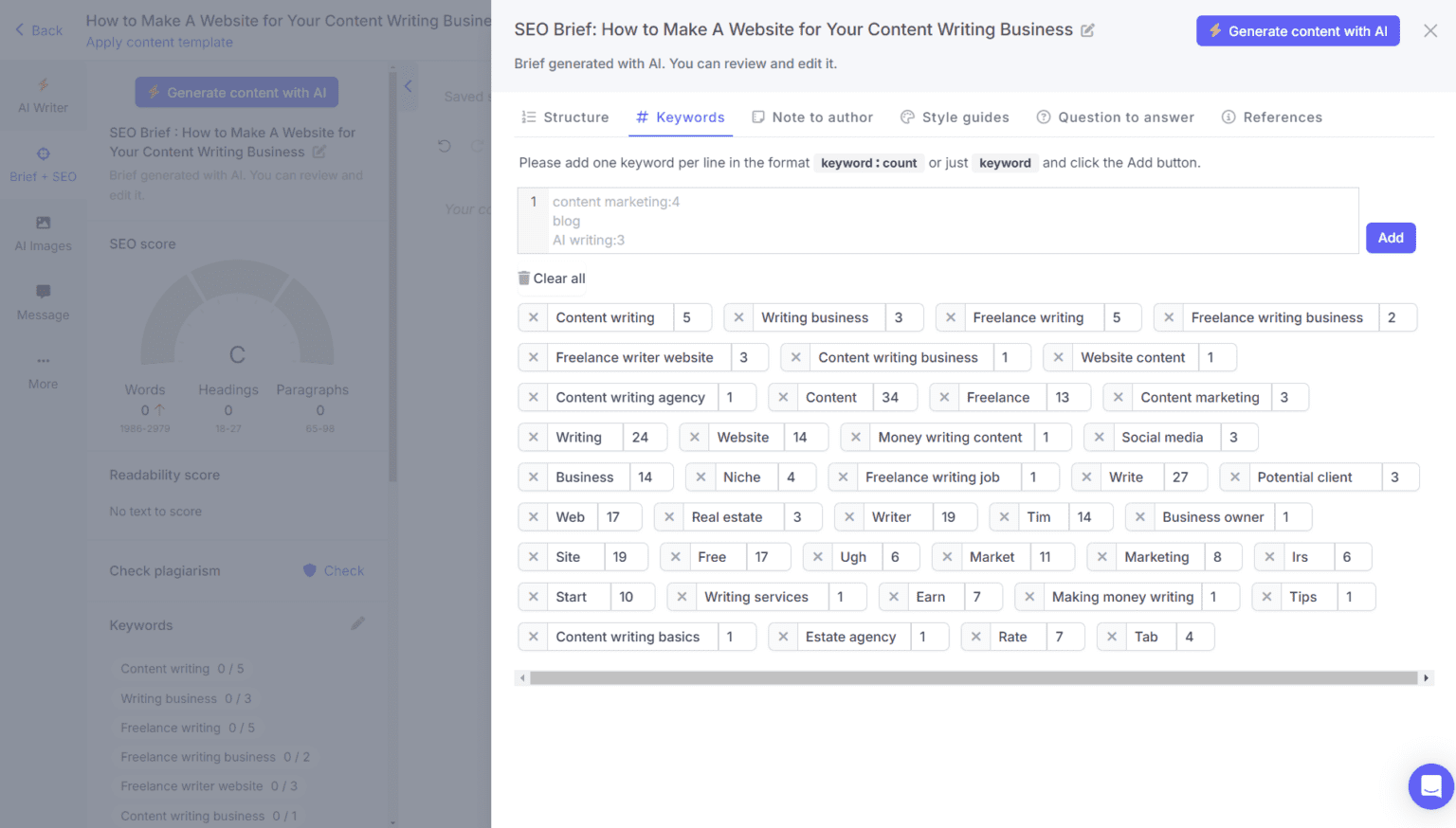The width and height of the screenshot is (1456, 828).
Task: Click the More option in the sidebar
Action: [x=43, y=370]
